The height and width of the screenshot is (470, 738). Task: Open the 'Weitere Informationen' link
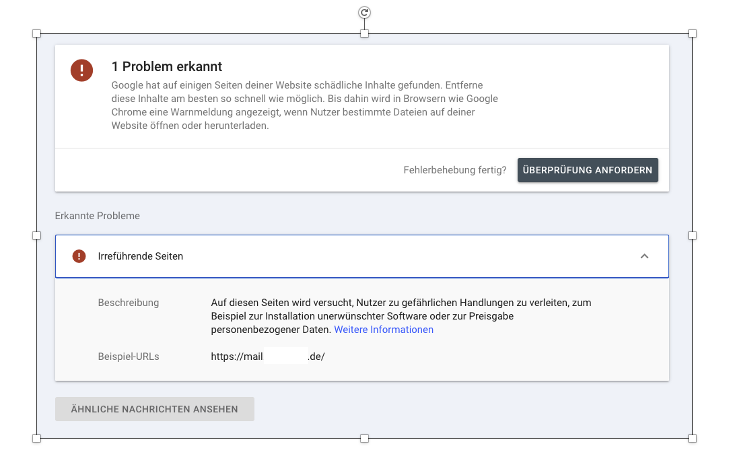point(383,329)
